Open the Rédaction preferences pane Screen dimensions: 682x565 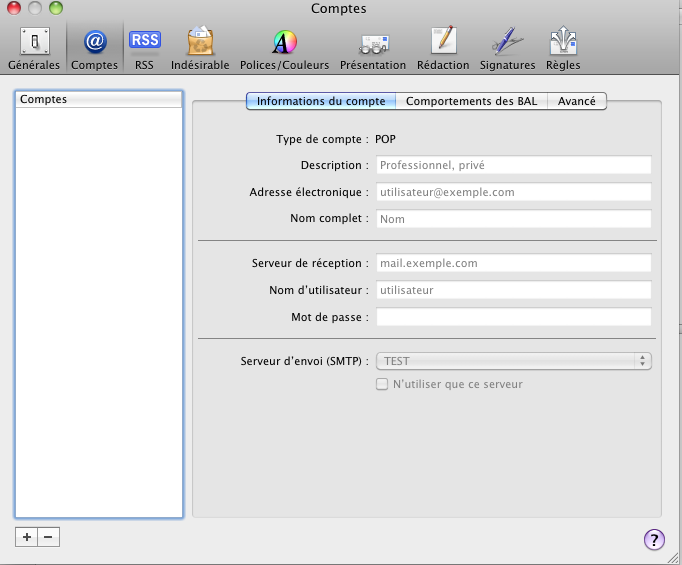[x=443, y=48]
